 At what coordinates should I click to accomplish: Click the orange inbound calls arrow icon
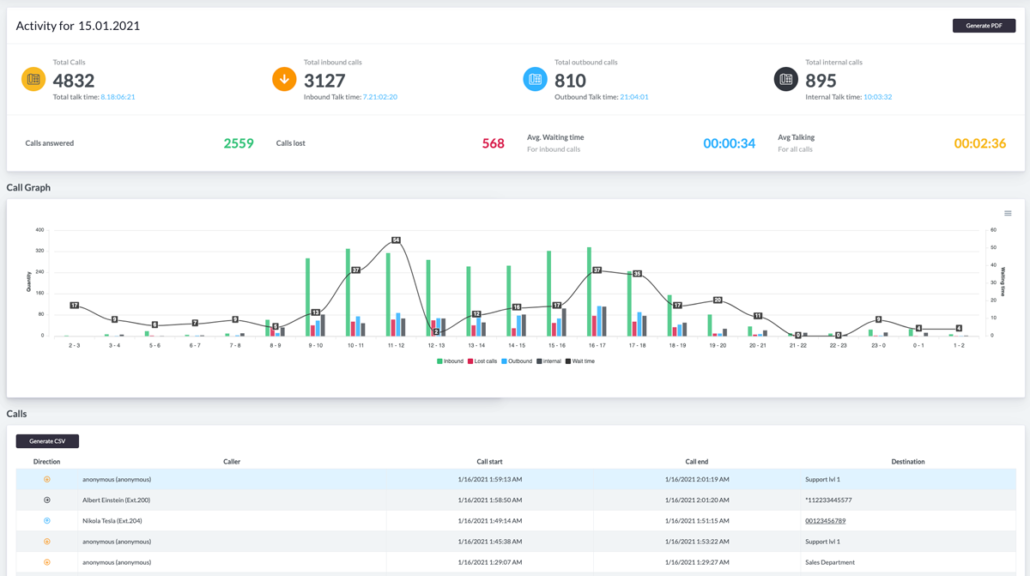click(284, 79)
